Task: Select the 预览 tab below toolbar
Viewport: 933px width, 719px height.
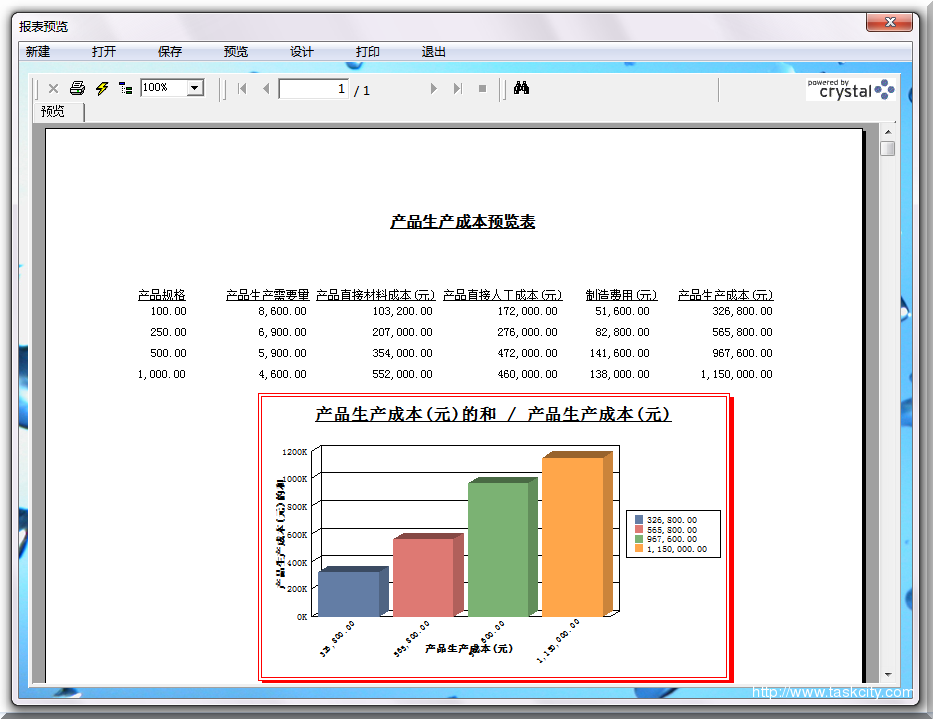Action: (x=53, y=112)
